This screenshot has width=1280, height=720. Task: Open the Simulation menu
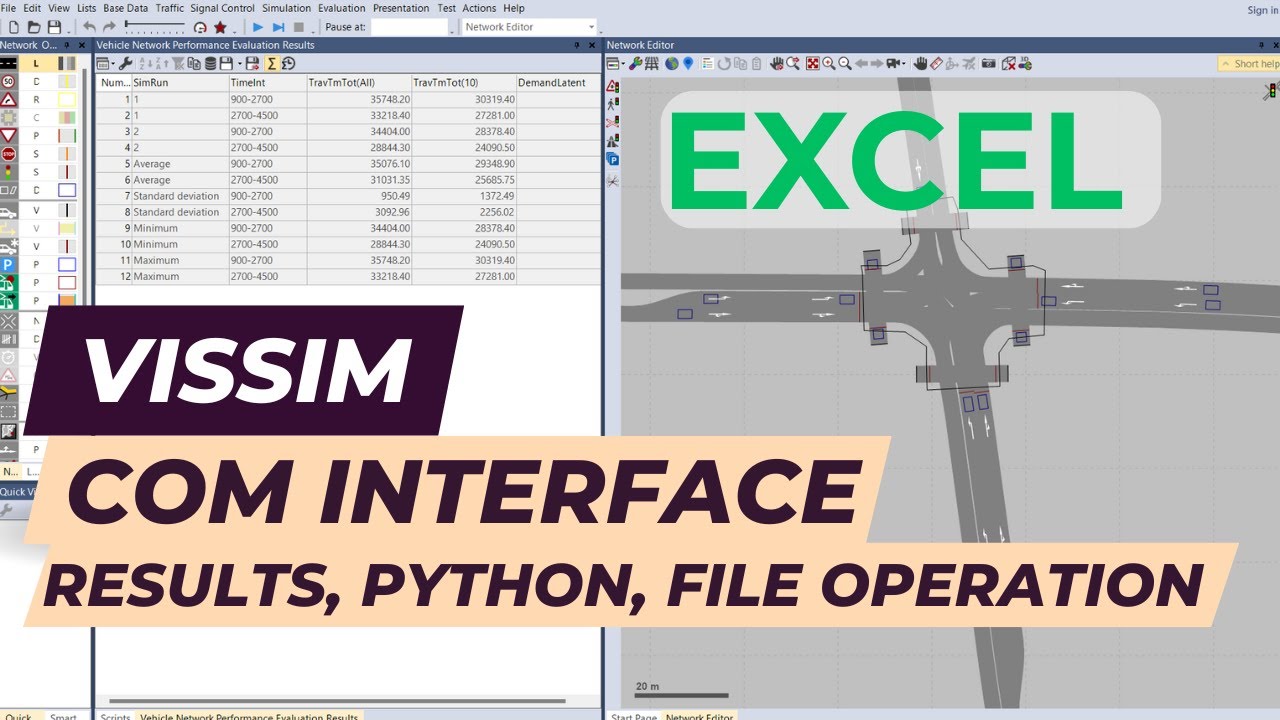point(287,8)
